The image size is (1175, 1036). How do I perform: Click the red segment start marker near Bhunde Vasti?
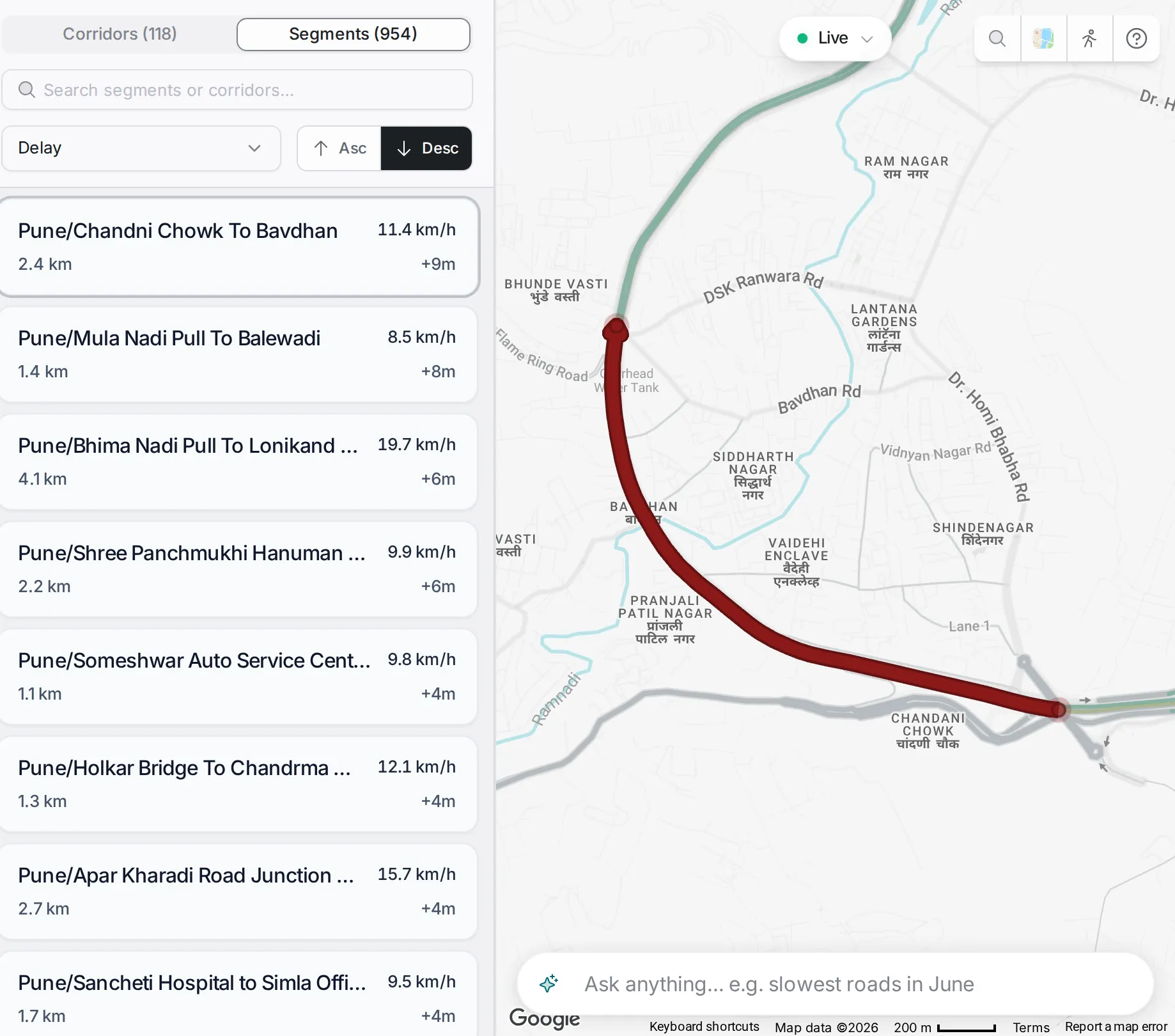(x=616, y=328)
